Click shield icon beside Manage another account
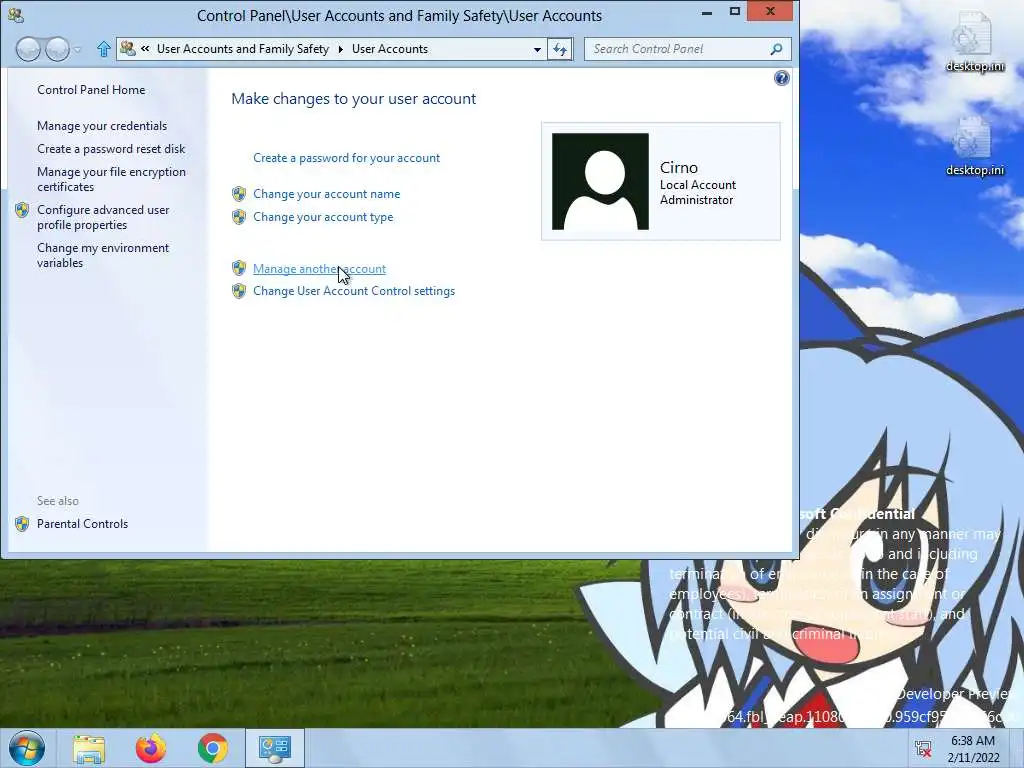The width and height of the screenshot is (1024, 768). [239, 268]
